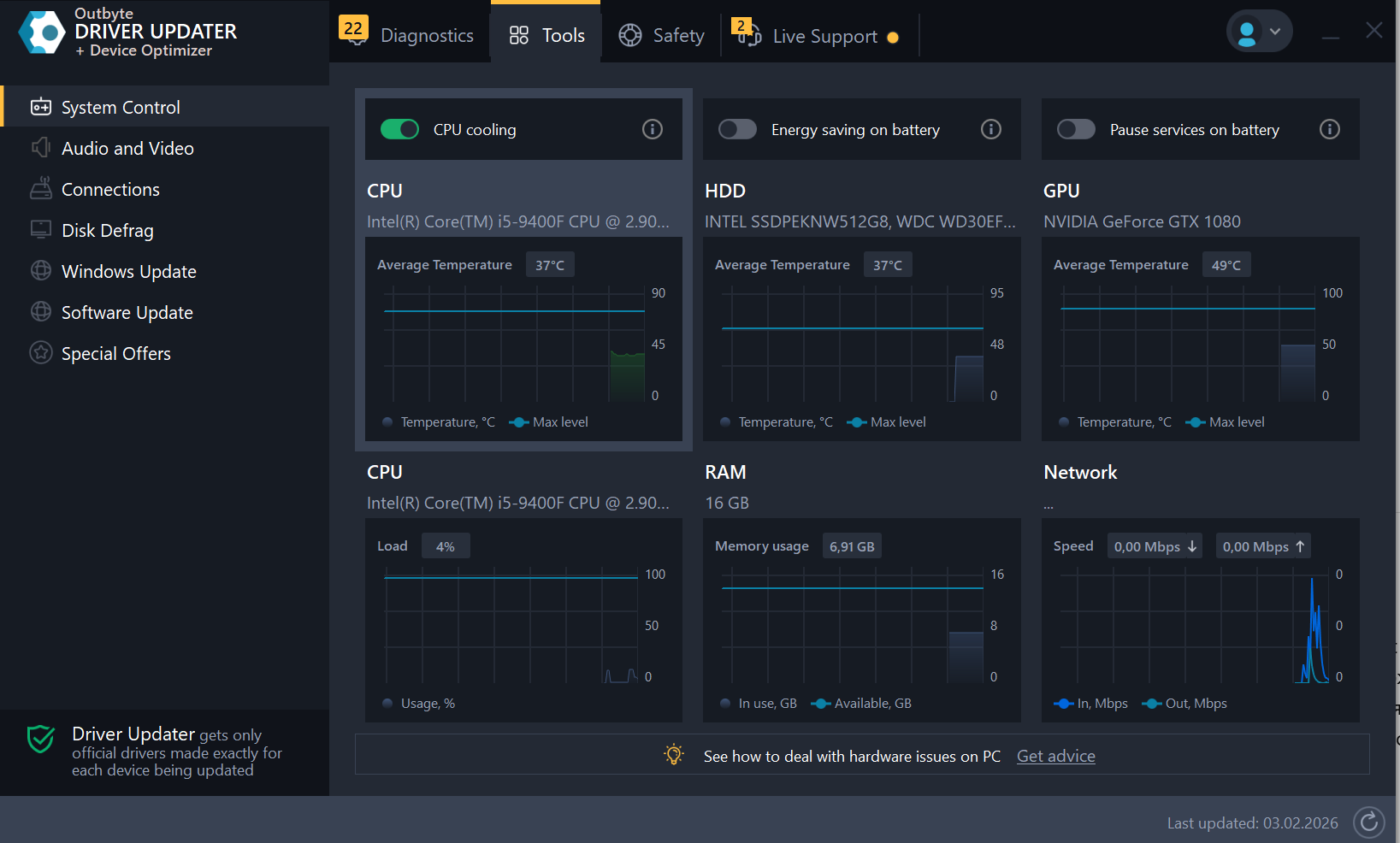
Task: Click the lightbulb hardware advice icon
Action: [674, 755]
